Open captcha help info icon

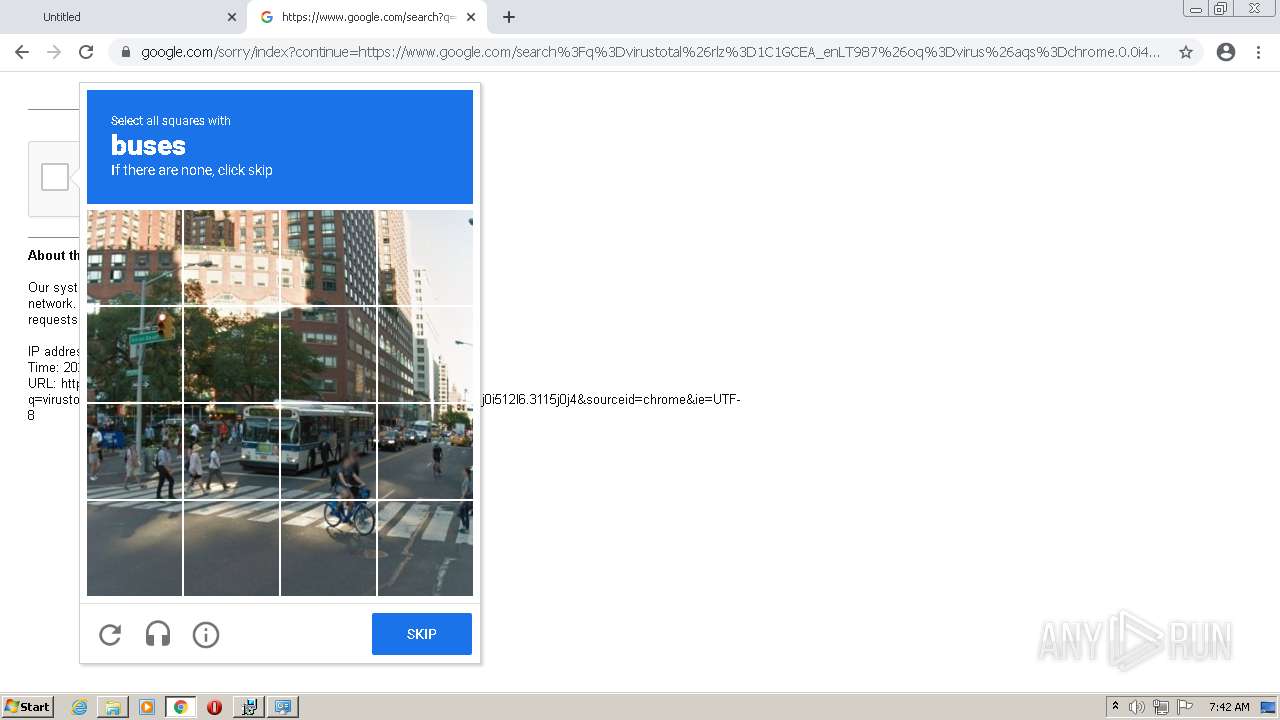[206, 634]
